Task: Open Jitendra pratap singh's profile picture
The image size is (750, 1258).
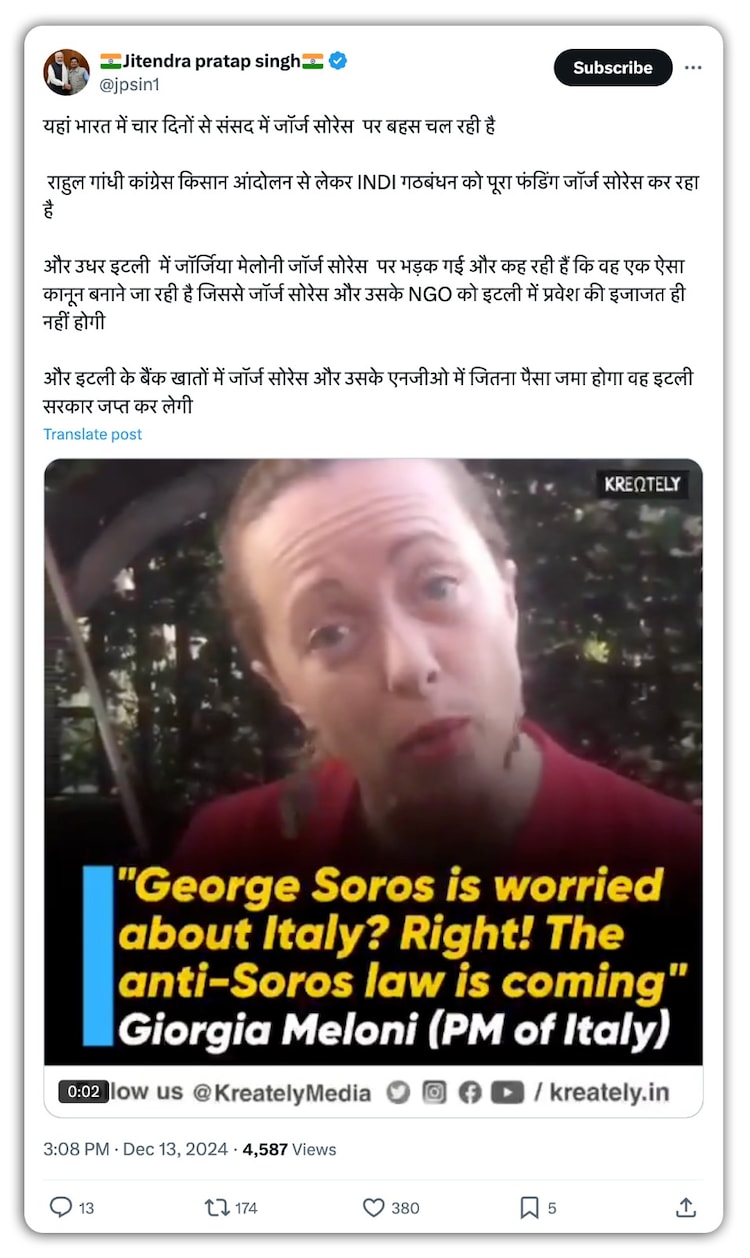Action: tap(67, 72)
